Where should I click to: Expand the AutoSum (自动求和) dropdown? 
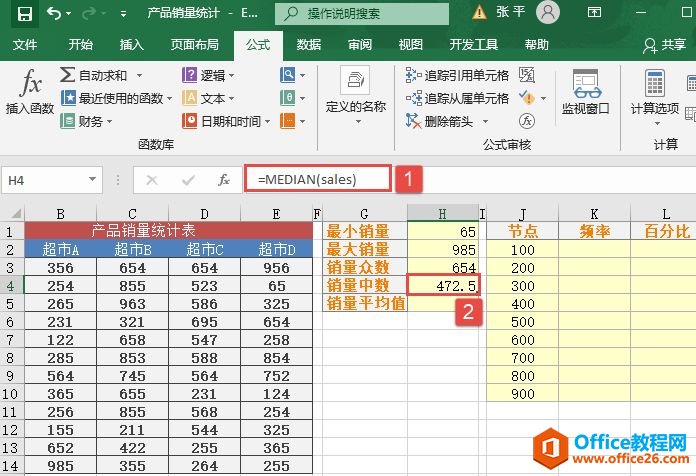point(138,75)
